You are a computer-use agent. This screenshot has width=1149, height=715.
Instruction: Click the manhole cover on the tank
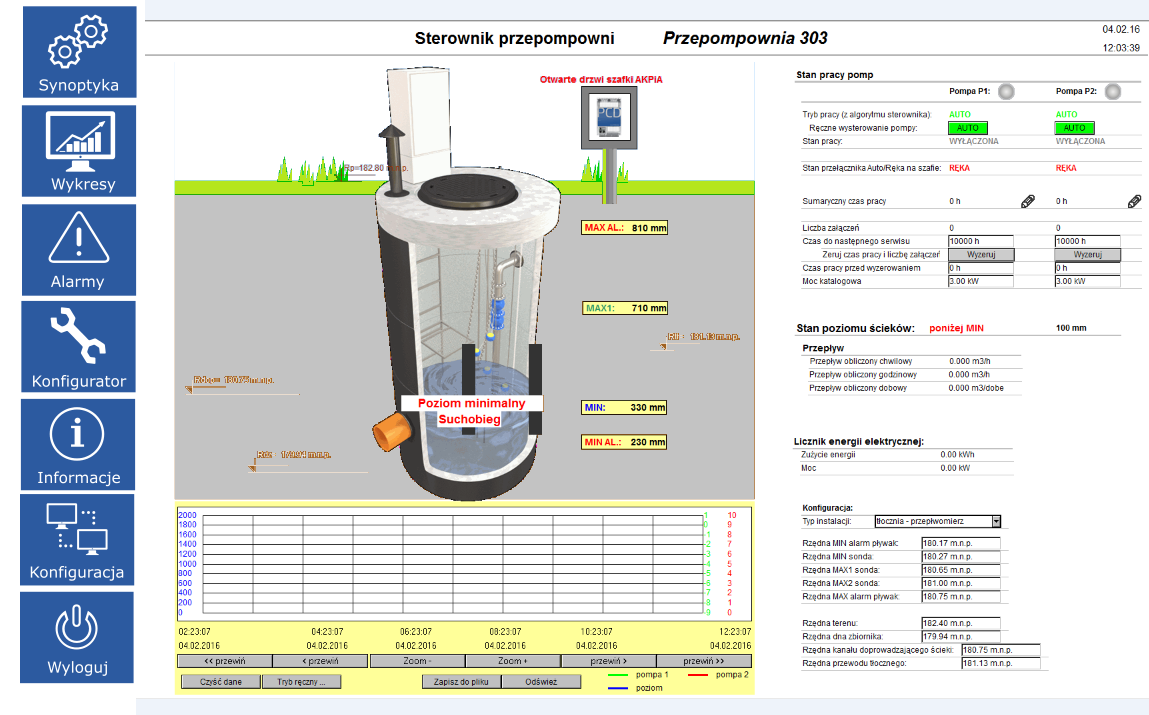click(468, 193)
